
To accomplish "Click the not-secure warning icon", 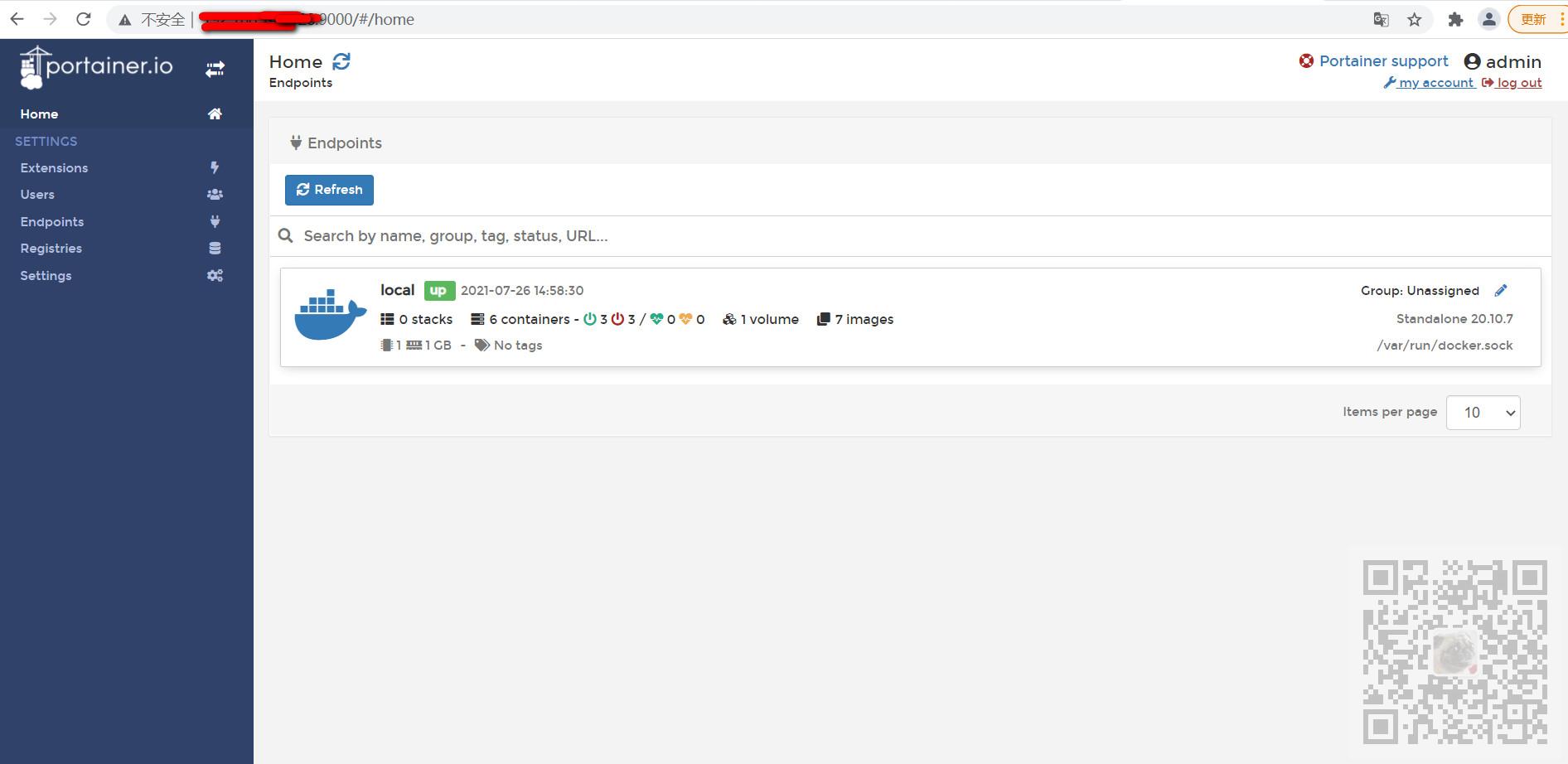I will (x=124, y=20).
